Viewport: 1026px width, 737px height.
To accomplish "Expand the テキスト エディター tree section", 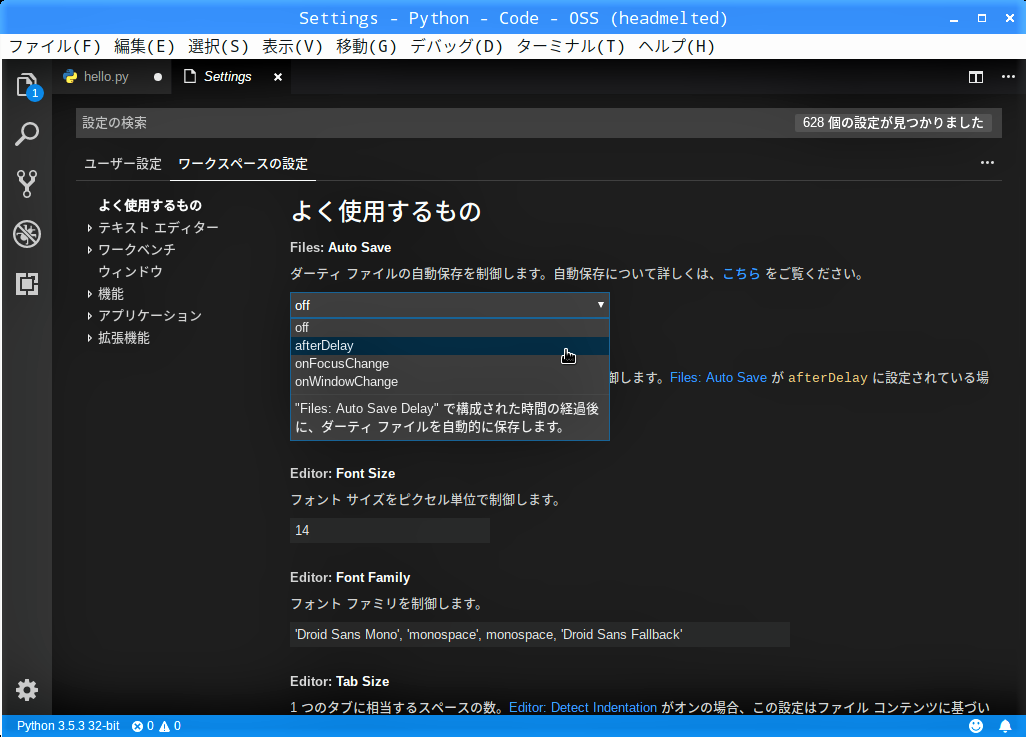I will pyautogui.click(x=90, y=228).
